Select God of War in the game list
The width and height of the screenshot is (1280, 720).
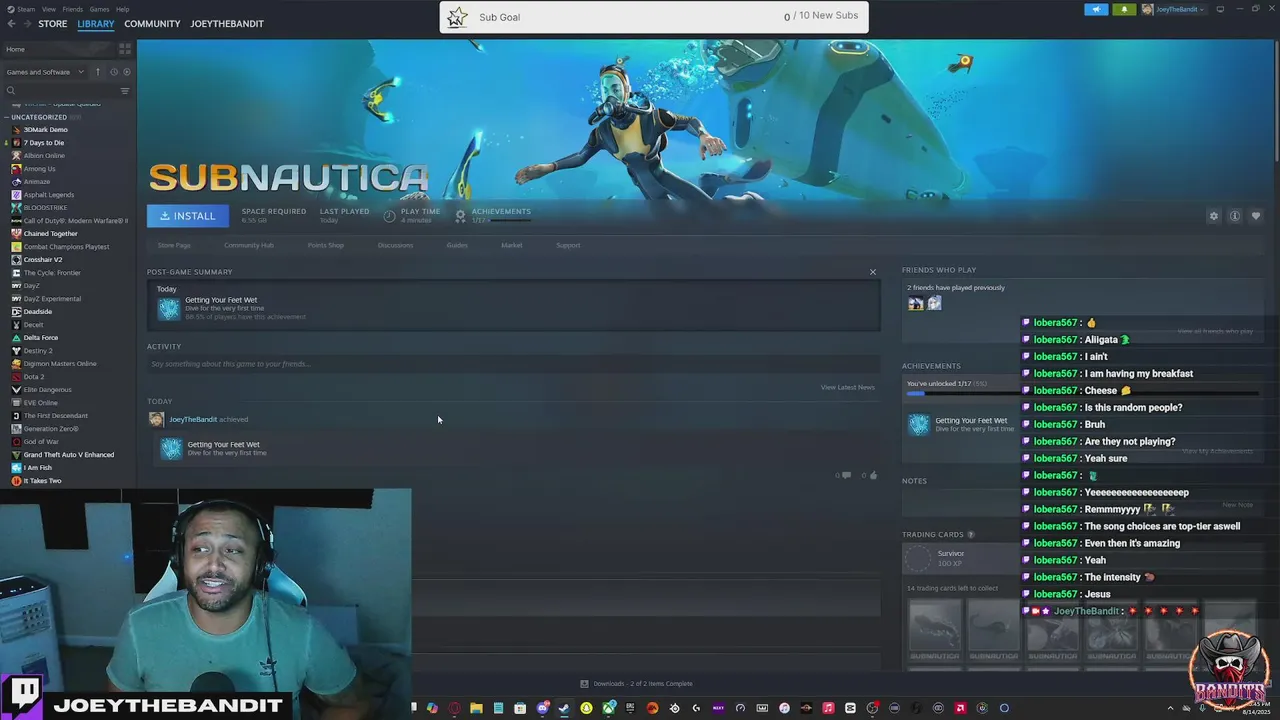[41, 442]
